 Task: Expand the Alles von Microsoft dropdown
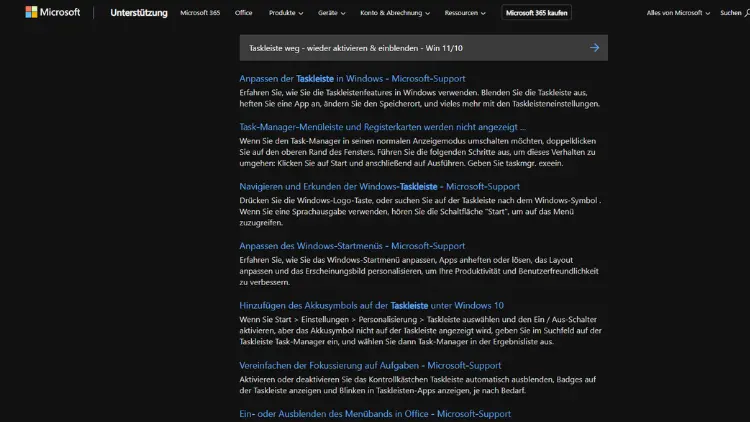coord(678,13)
